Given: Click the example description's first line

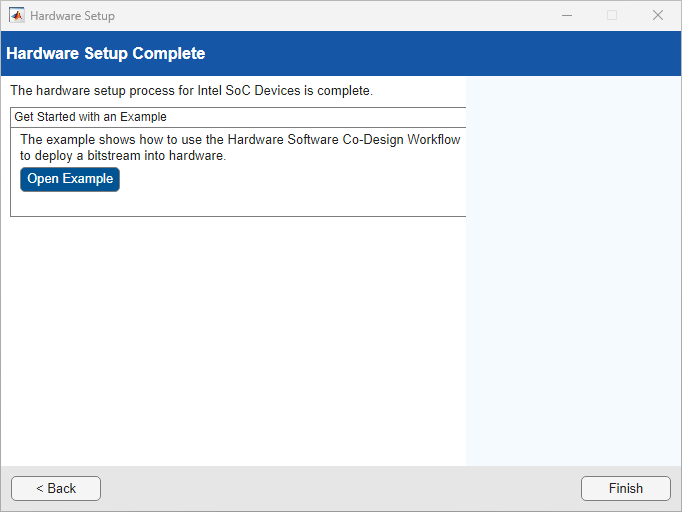Looking at the screenshot, I should point(240,140).
